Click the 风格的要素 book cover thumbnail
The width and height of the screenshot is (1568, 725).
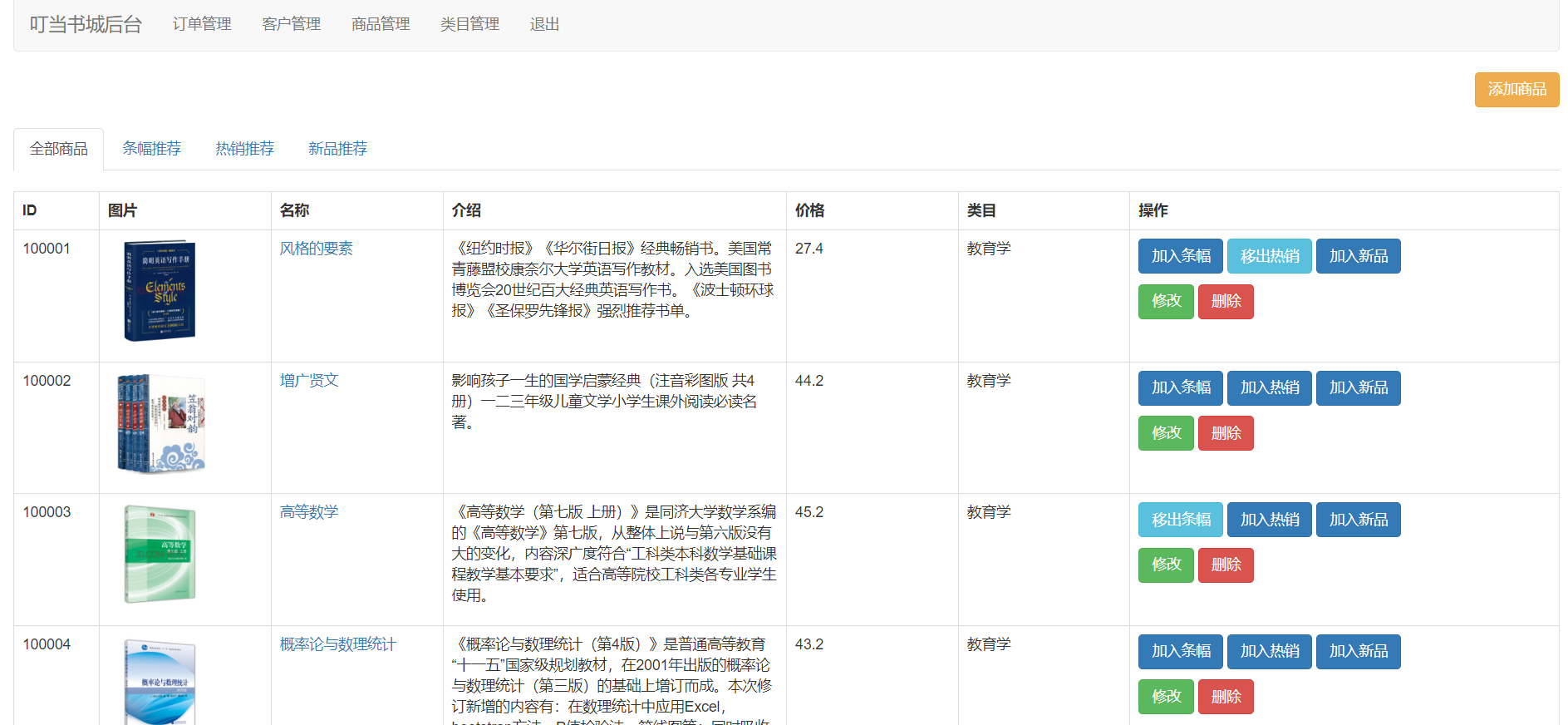160,291
